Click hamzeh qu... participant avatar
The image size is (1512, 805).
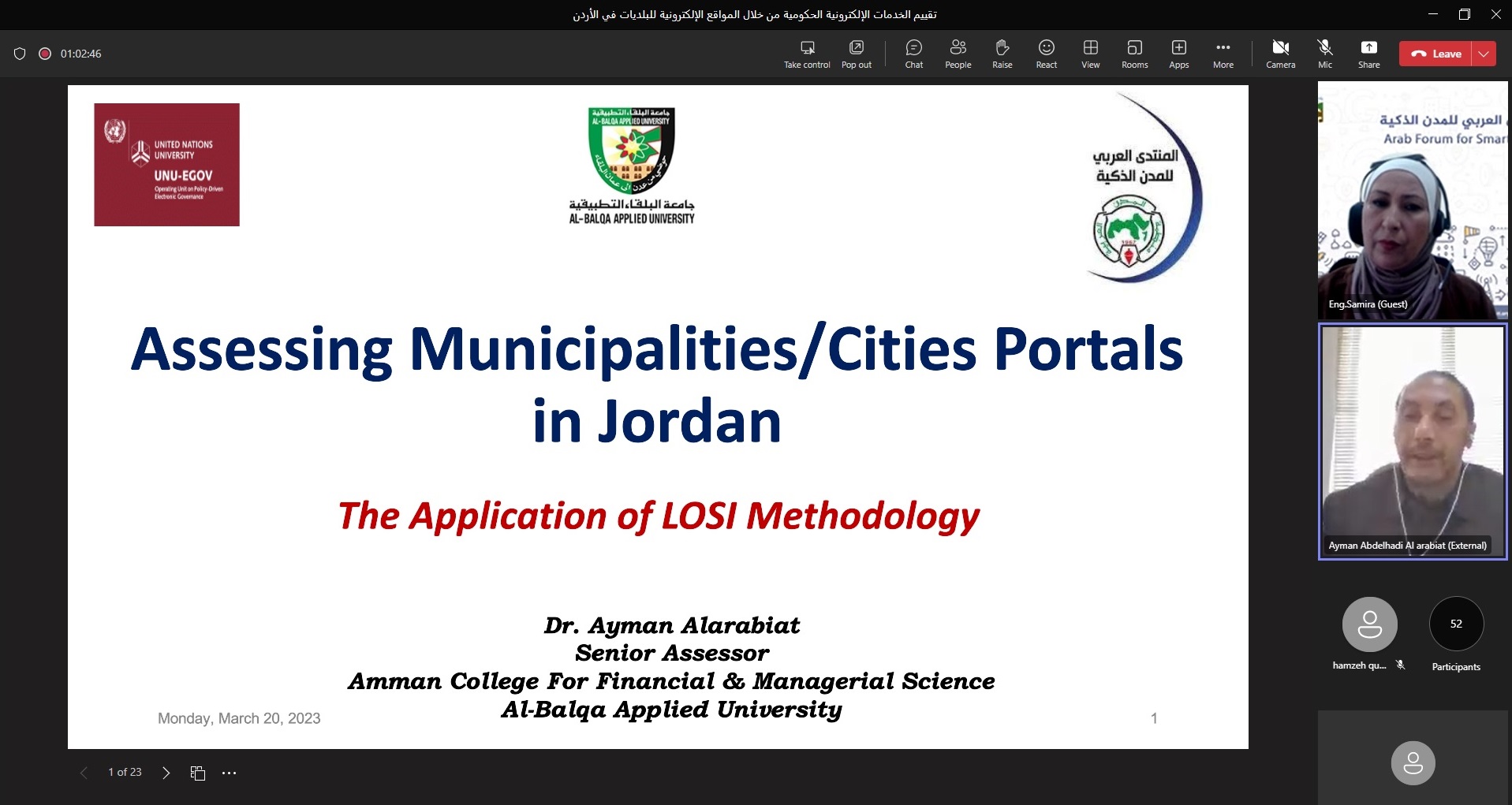click(1370, 624)
